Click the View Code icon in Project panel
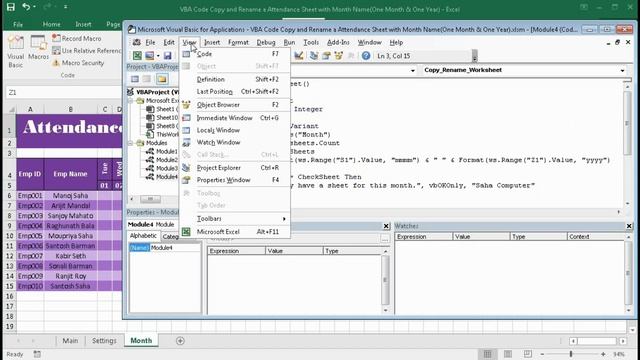Viewport: 640px width, 360px height. [135, 79]
